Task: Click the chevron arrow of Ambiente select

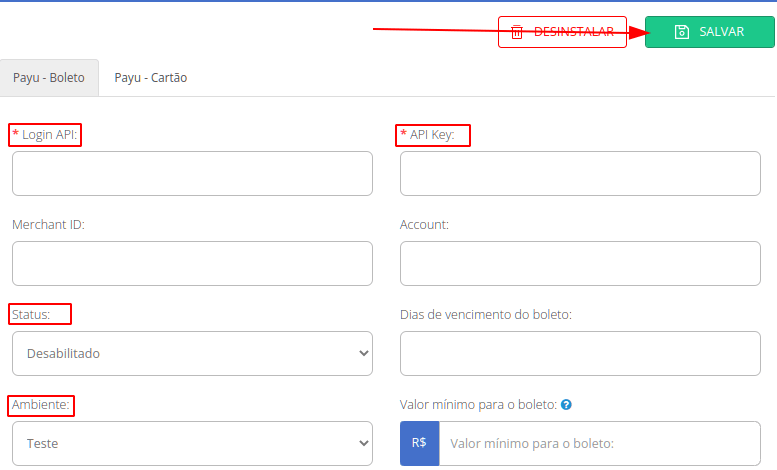Action: 364,443
